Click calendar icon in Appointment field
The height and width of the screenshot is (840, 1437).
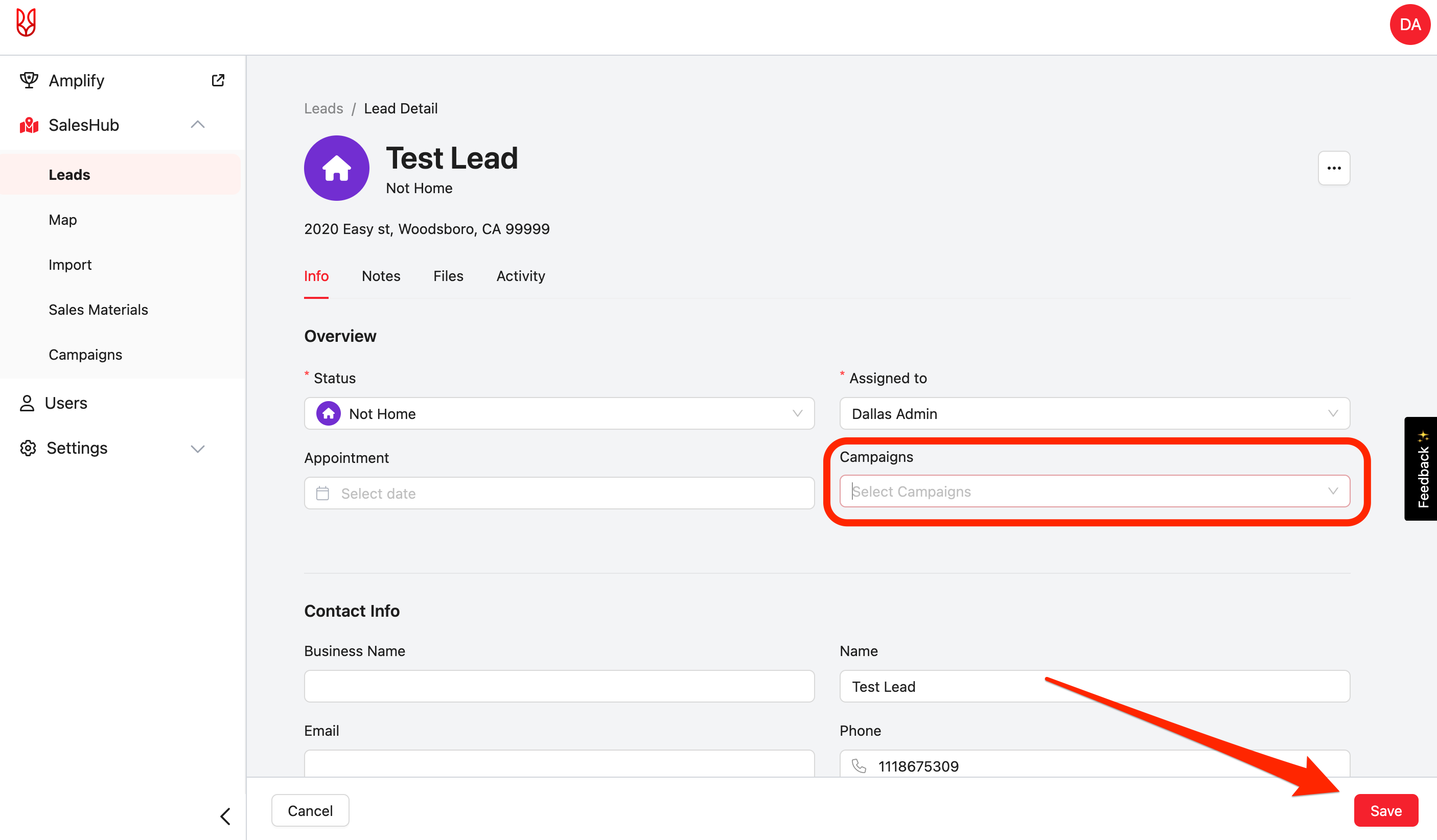pyautogui.click(x=323, y=493)
